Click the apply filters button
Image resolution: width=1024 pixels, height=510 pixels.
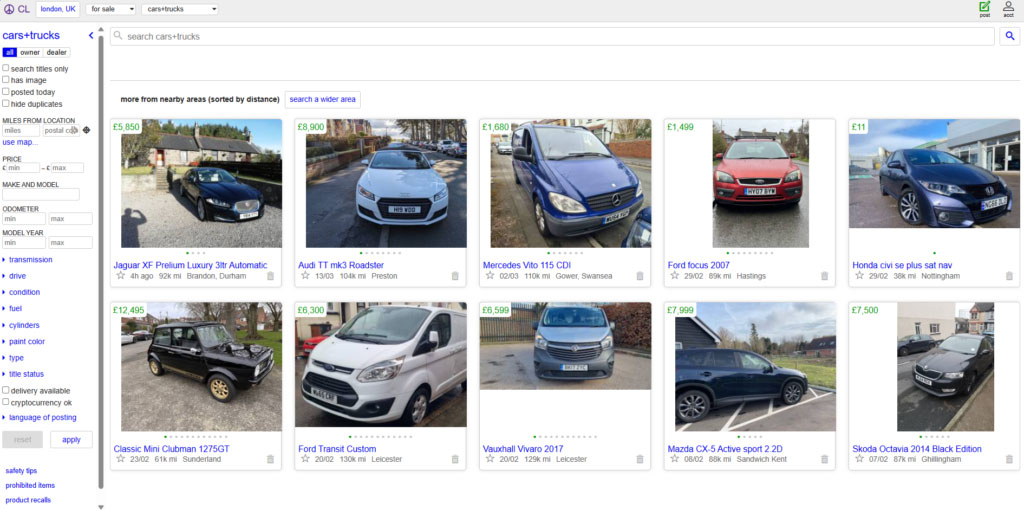71,439
